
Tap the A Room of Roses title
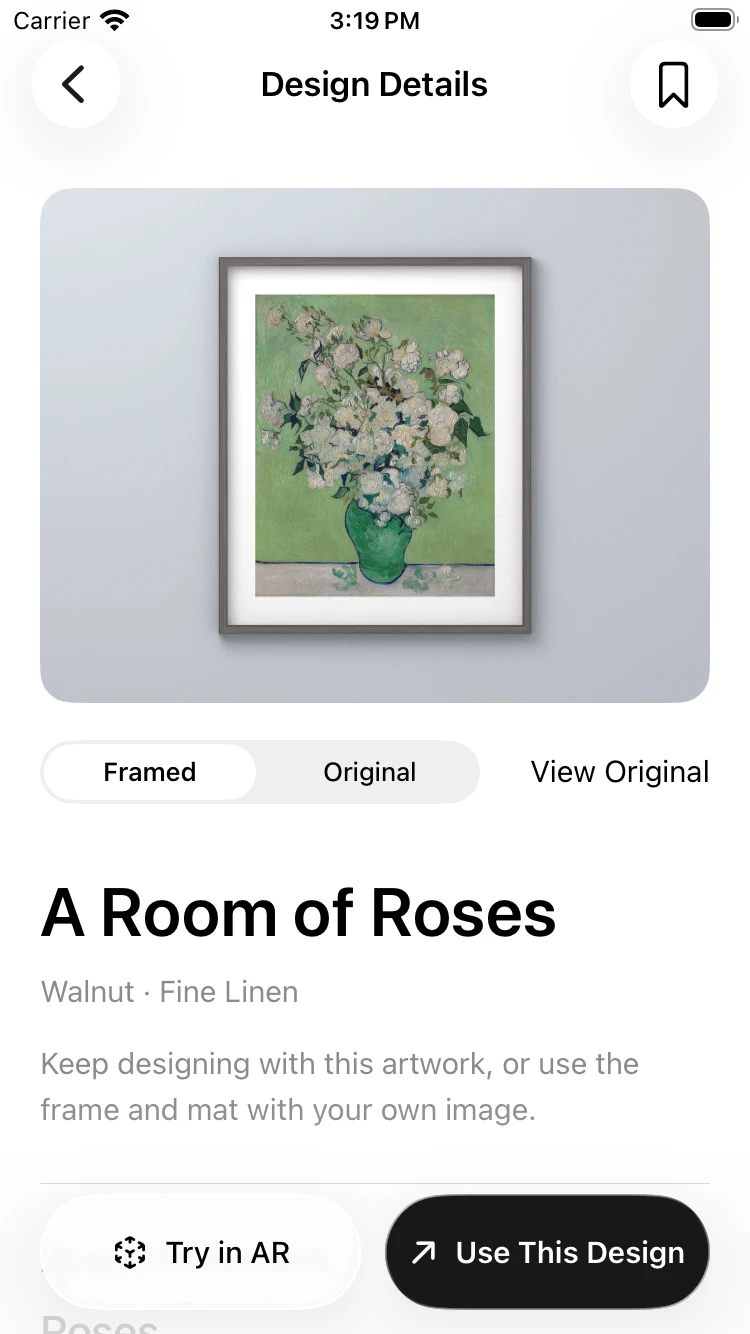pyautogui.click(x=298, y=913)
